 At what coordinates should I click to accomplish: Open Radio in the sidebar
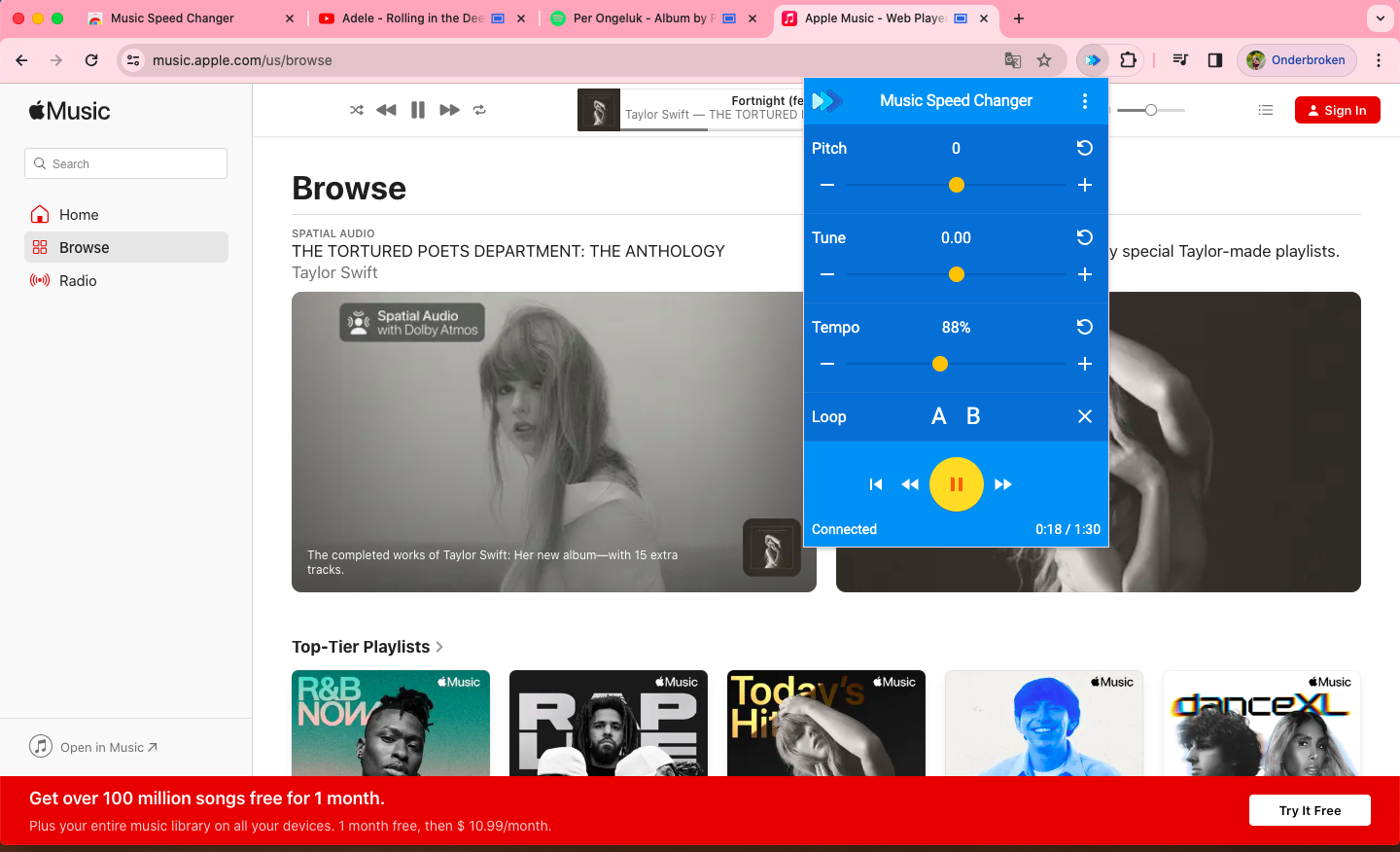(78, 281)
